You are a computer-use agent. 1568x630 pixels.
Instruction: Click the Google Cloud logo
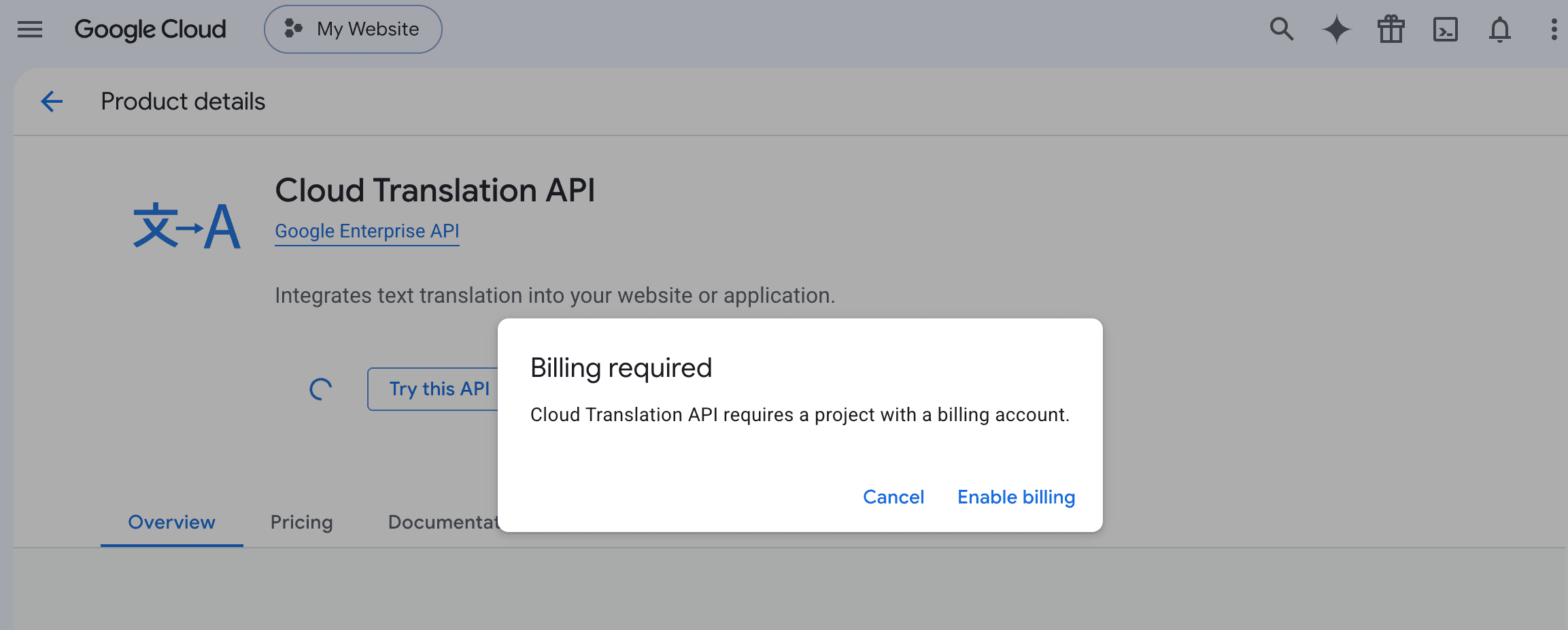150,29
